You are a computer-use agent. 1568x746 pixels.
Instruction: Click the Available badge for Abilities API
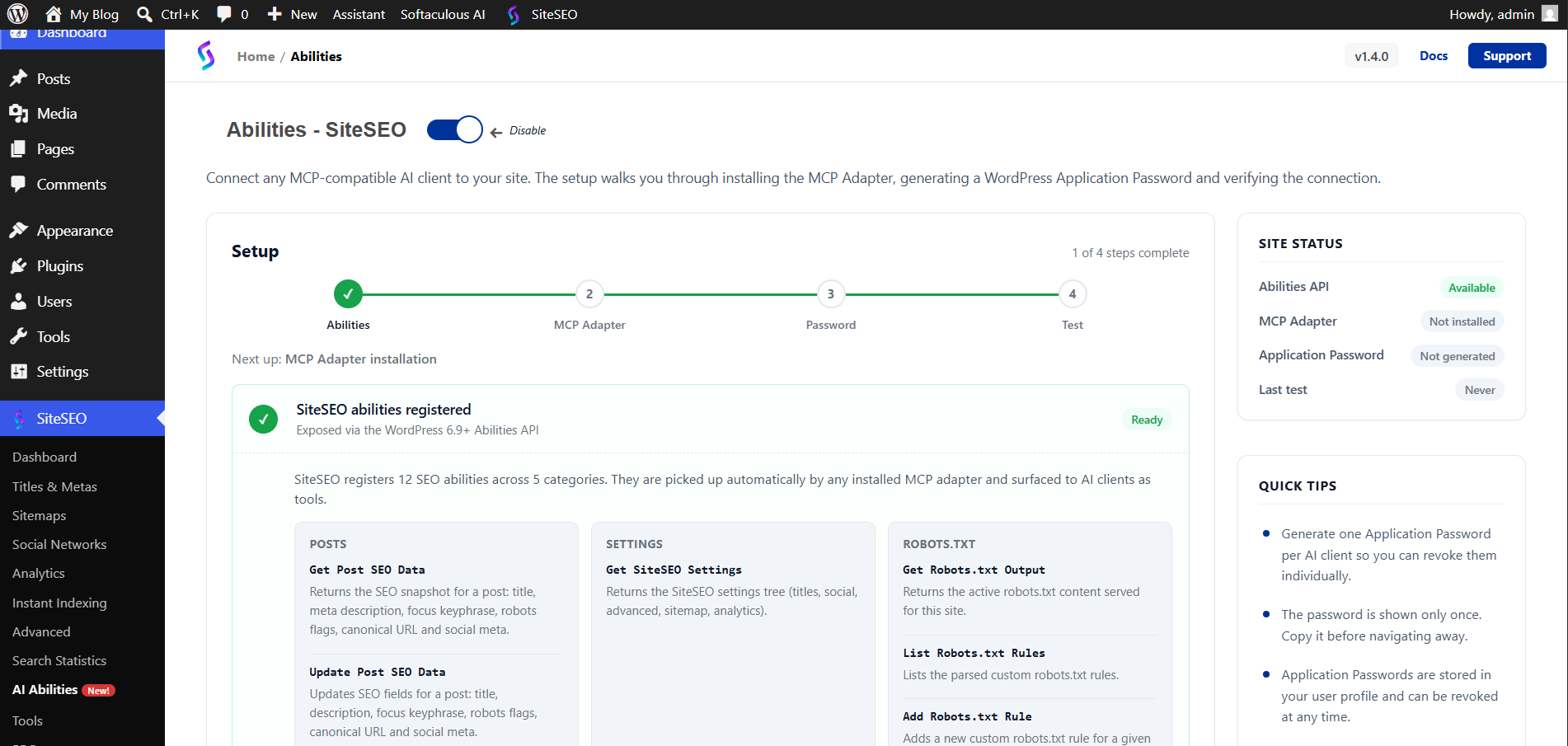[x=1472, y=288]
